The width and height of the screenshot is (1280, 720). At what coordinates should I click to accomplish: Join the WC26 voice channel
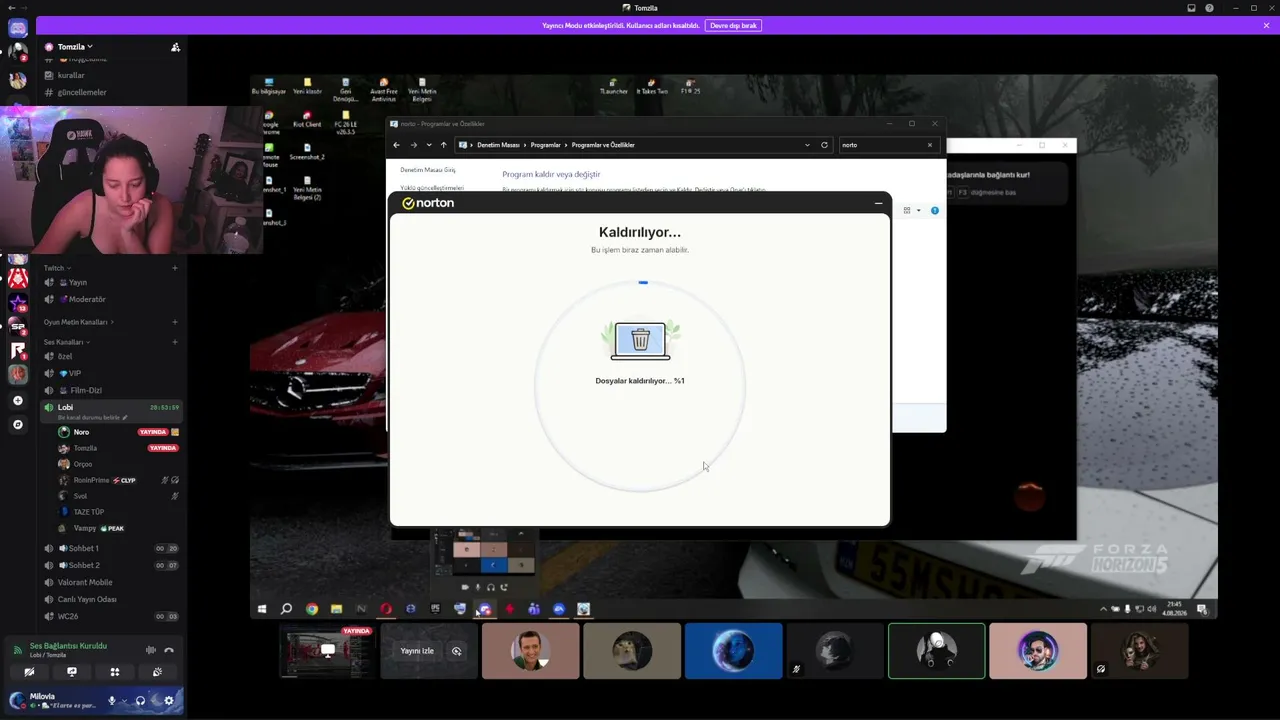pyautogui.click(x=110, y=616)
